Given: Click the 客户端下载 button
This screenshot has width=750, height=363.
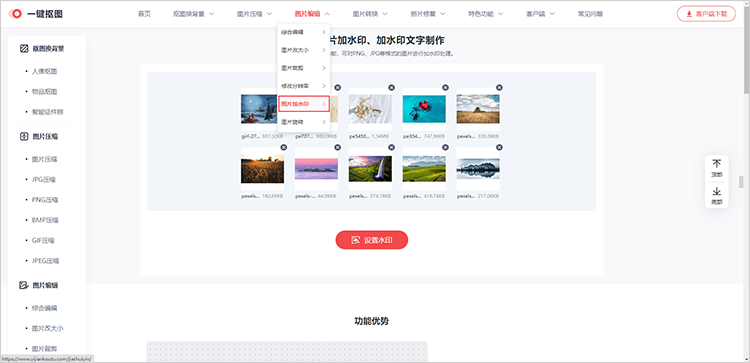Looking at the screenshot, I should (x=706, y=14).
